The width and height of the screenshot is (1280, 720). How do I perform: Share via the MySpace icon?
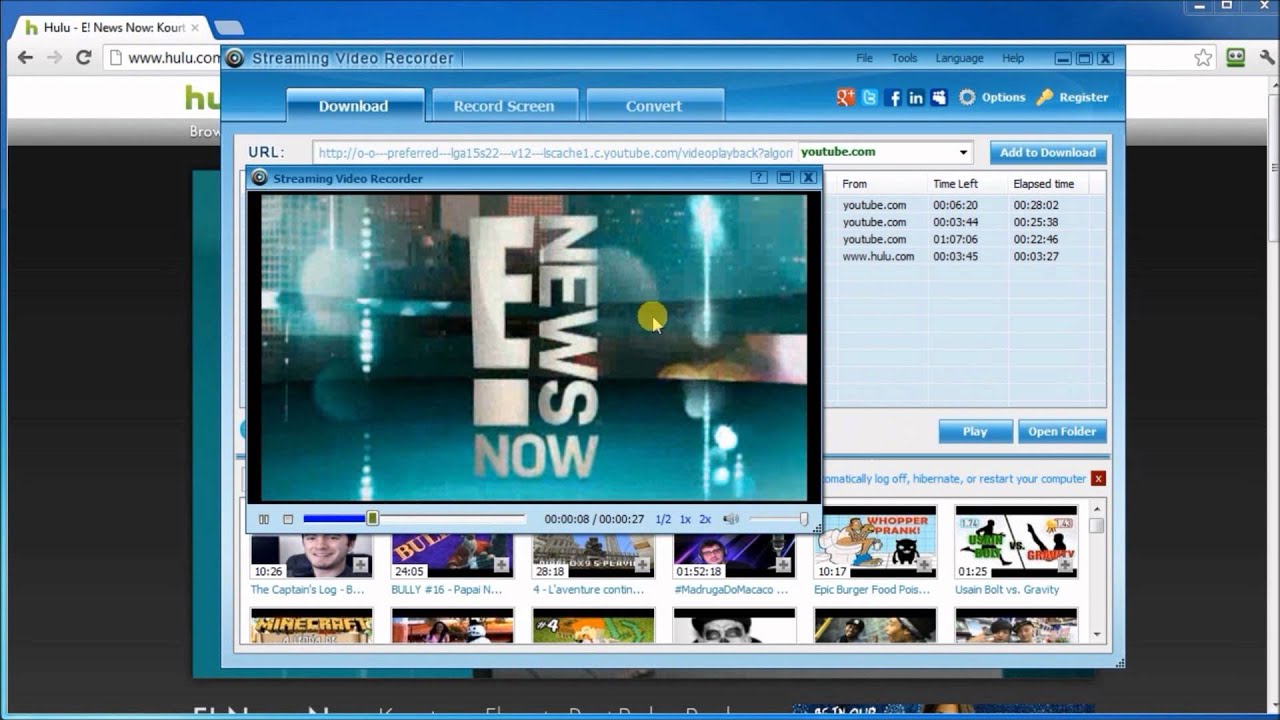point(939,97)
